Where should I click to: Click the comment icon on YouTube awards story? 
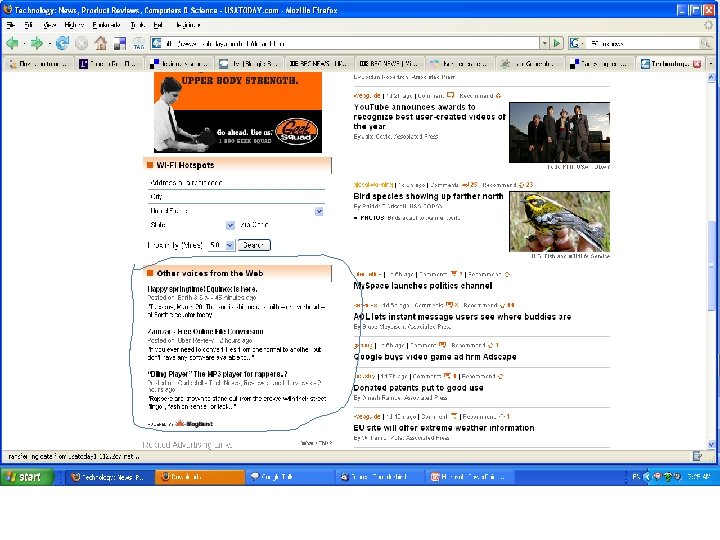pos(450,96)
